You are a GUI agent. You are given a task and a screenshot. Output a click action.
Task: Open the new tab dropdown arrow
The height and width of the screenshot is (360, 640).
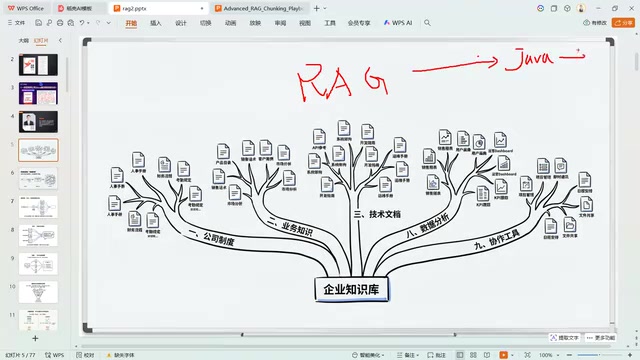tap(325, 8)
